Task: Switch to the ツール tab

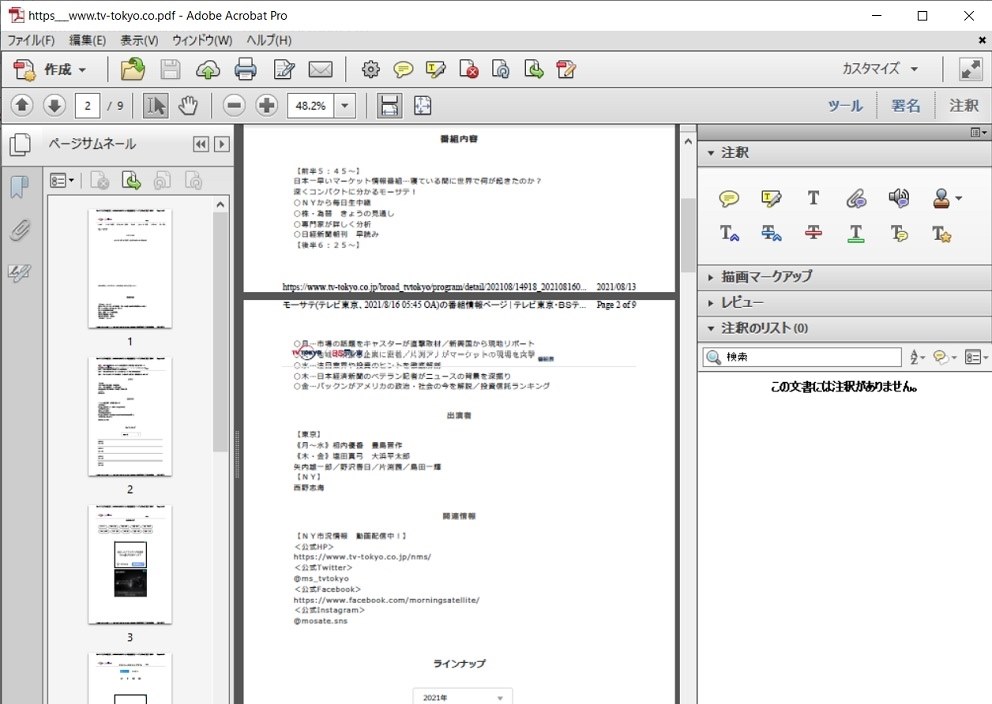Action: [846, 105]
